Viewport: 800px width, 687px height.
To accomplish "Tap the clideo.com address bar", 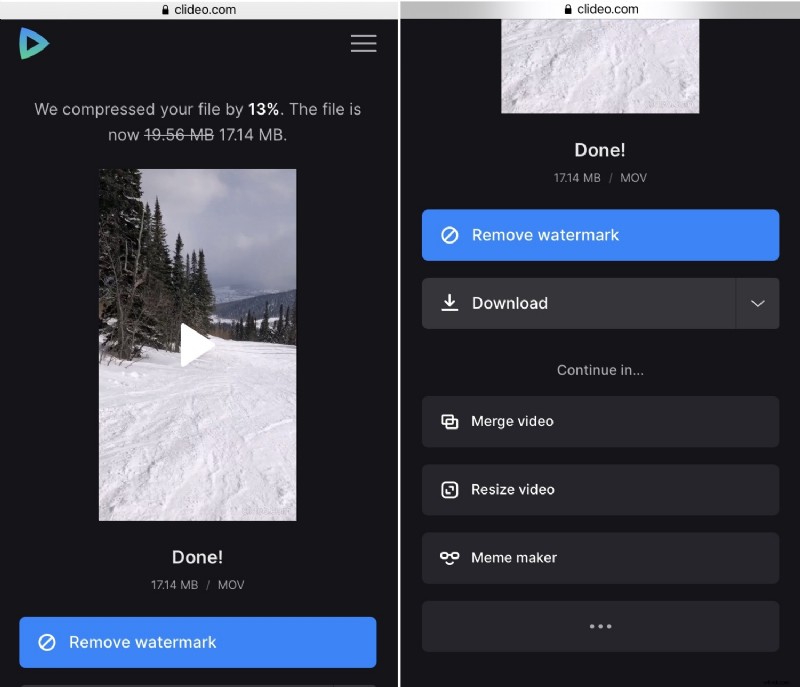I will pyautogui.click(x=198, y=9).
